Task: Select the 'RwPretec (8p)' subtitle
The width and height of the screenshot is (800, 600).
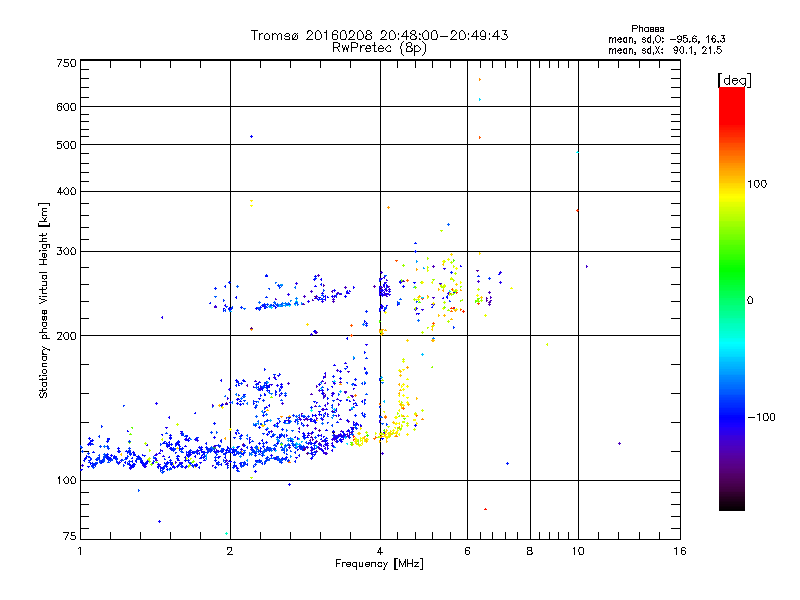Action: point(379,48)
